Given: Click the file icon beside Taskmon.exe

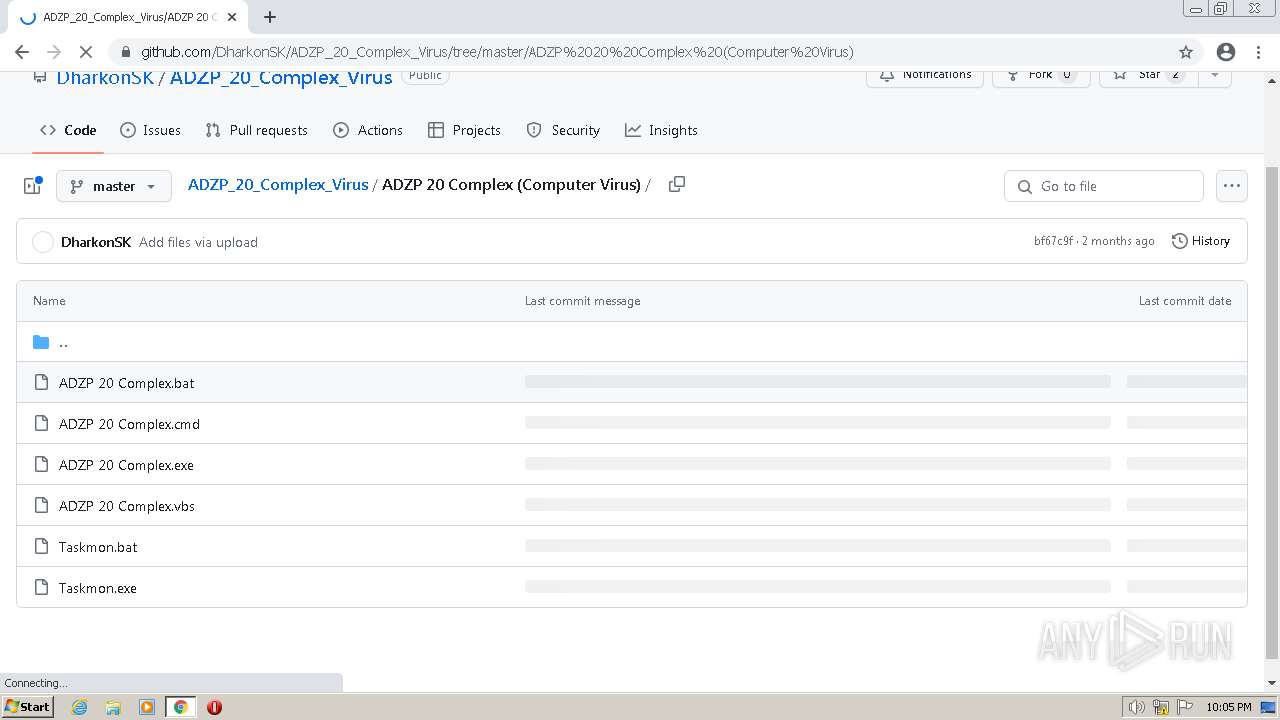Looking at the screenshot, I should coord(41,587).
